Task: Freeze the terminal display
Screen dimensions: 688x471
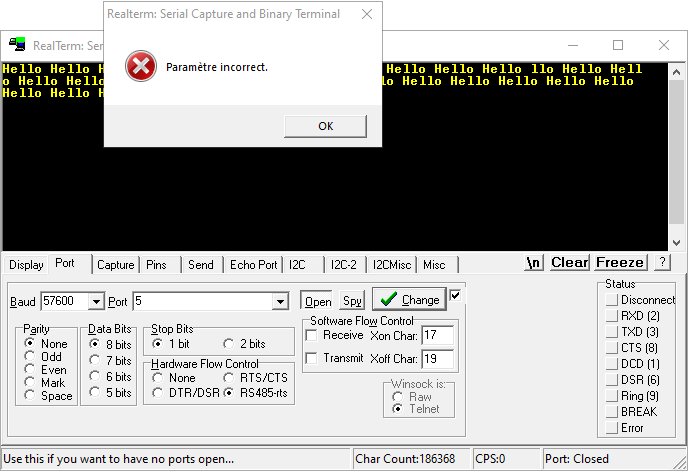Action: pyautogui.click(x=620, y=262)
